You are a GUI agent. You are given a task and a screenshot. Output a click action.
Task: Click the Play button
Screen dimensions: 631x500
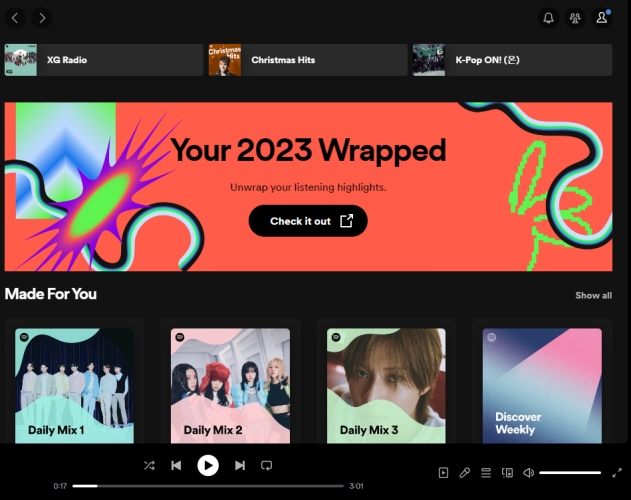point(208,465)
